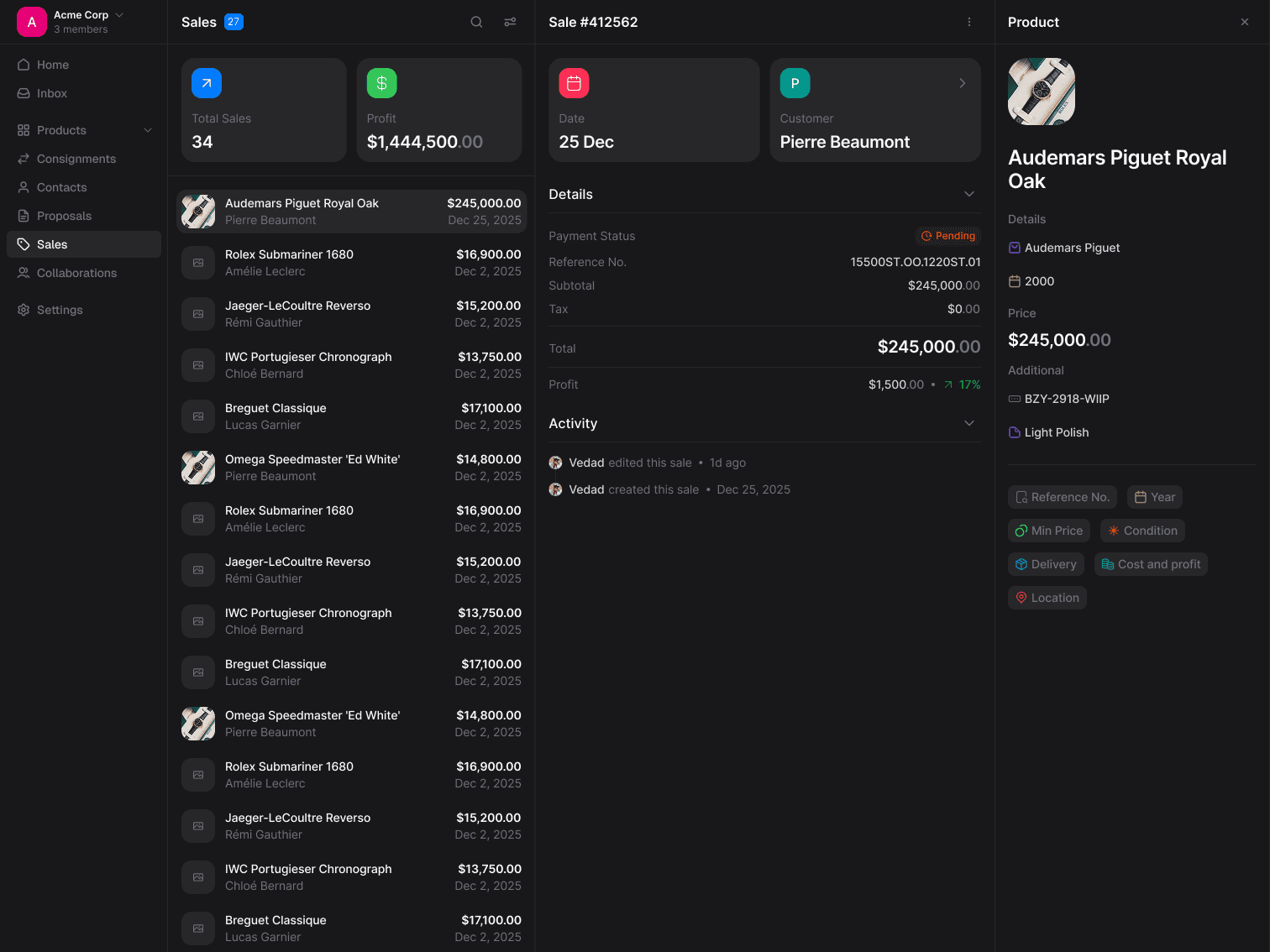Click the Home icon in sidebar
This screenshot has height=952, width=1270.
[24, 65]
